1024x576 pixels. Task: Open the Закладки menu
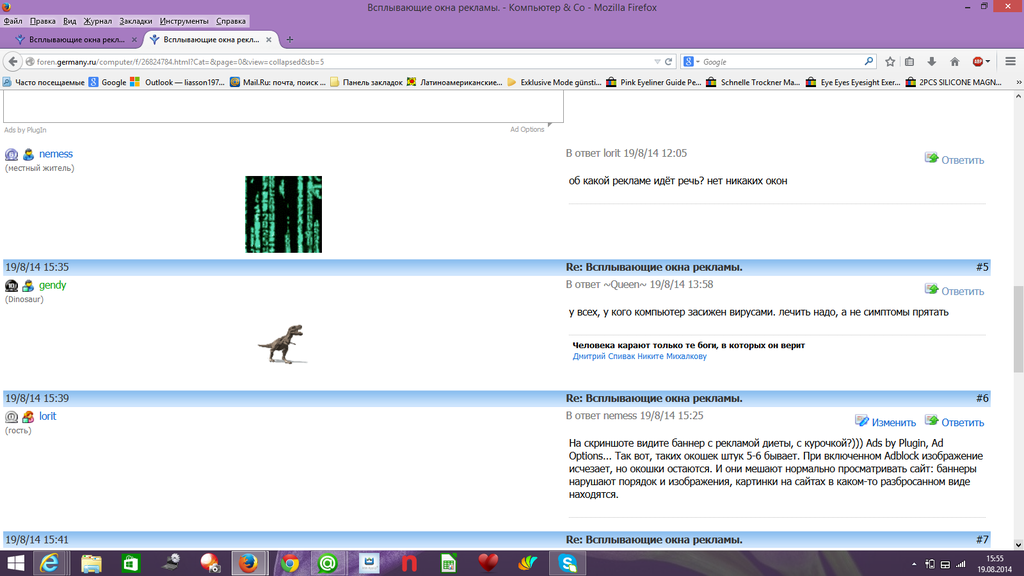click(x=135, y=21)
